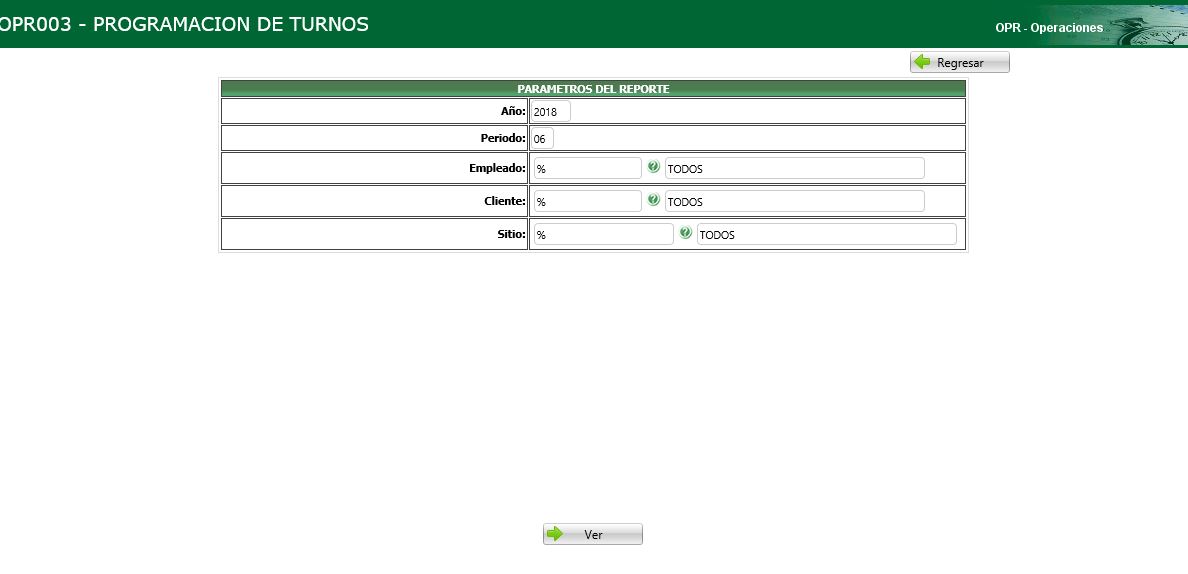The width and height of the screenshot is (1188, 574).
Task: Click the Empleado: label
Action: click(497, 168)
